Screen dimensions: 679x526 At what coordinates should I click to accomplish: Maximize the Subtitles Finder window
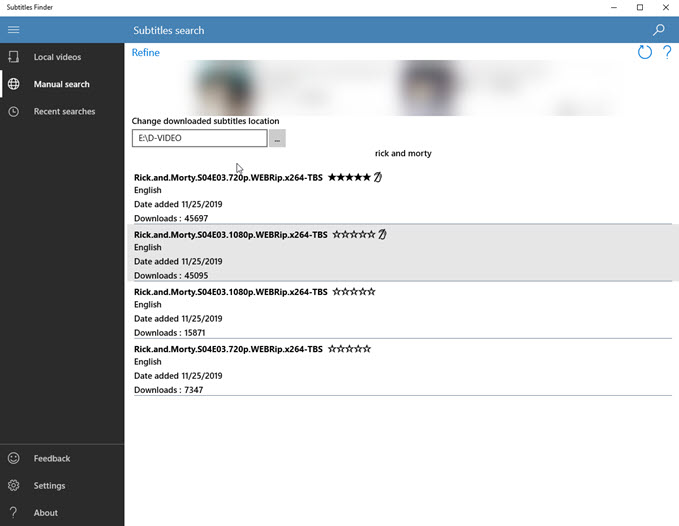(640, 7)
